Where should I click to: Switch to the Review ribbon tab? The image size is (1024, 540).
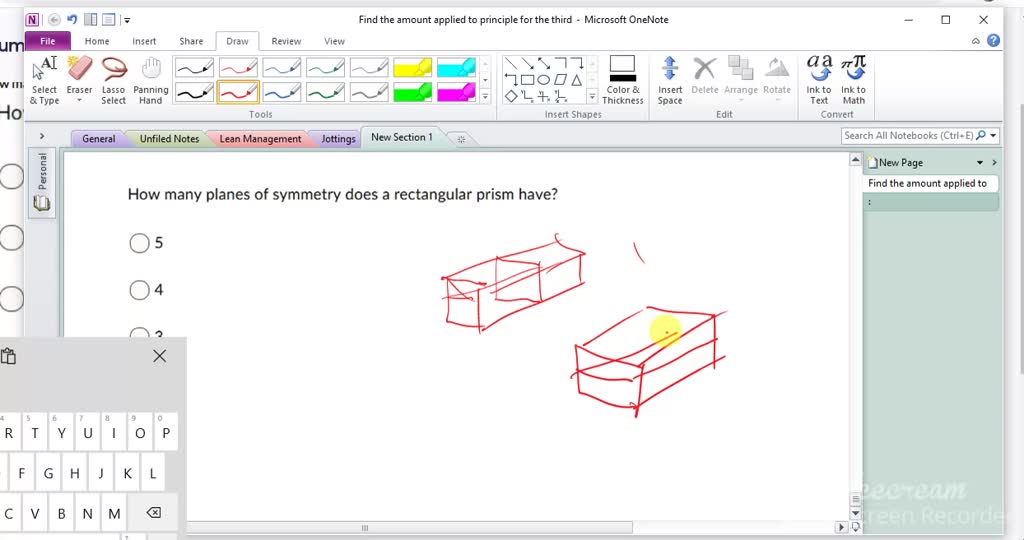[286, 41]
